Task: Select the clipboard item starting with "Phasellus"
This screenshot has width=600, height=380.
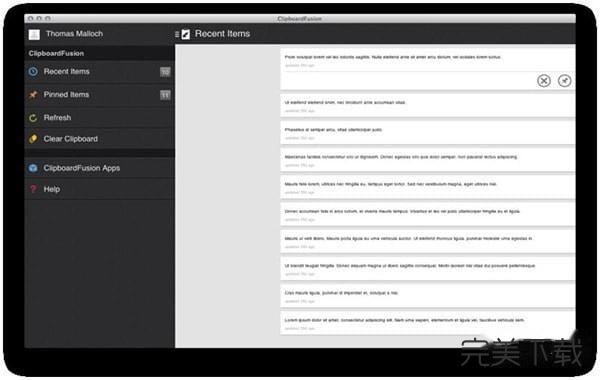Action: (428, 133)
